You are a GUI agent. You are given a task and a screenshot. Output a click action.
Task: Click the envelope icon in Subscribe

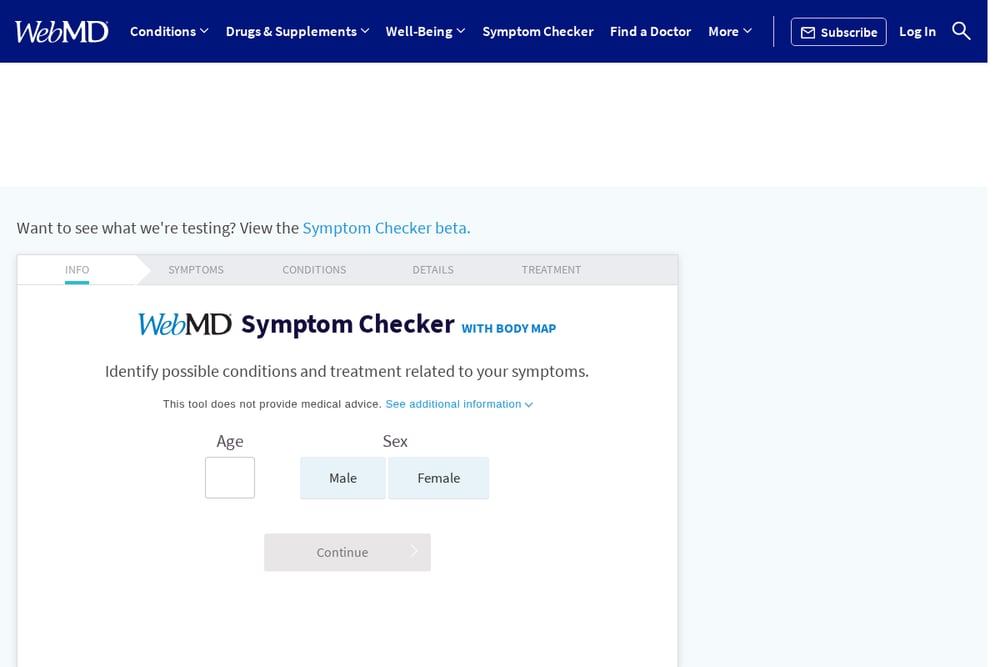807,33
